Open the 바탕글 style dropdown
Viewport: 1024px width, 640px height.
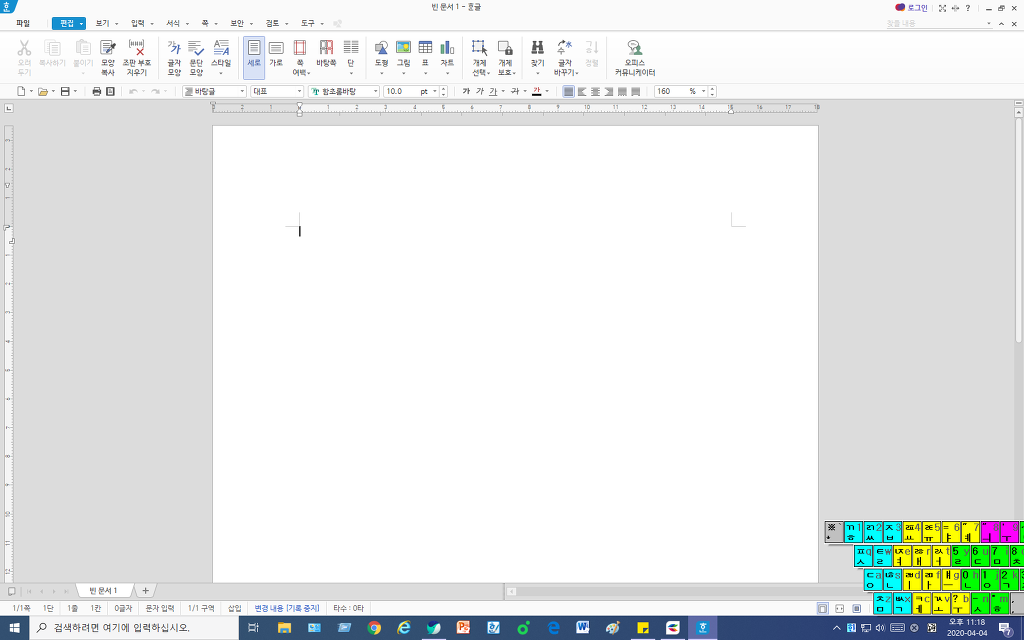[242, 91]
